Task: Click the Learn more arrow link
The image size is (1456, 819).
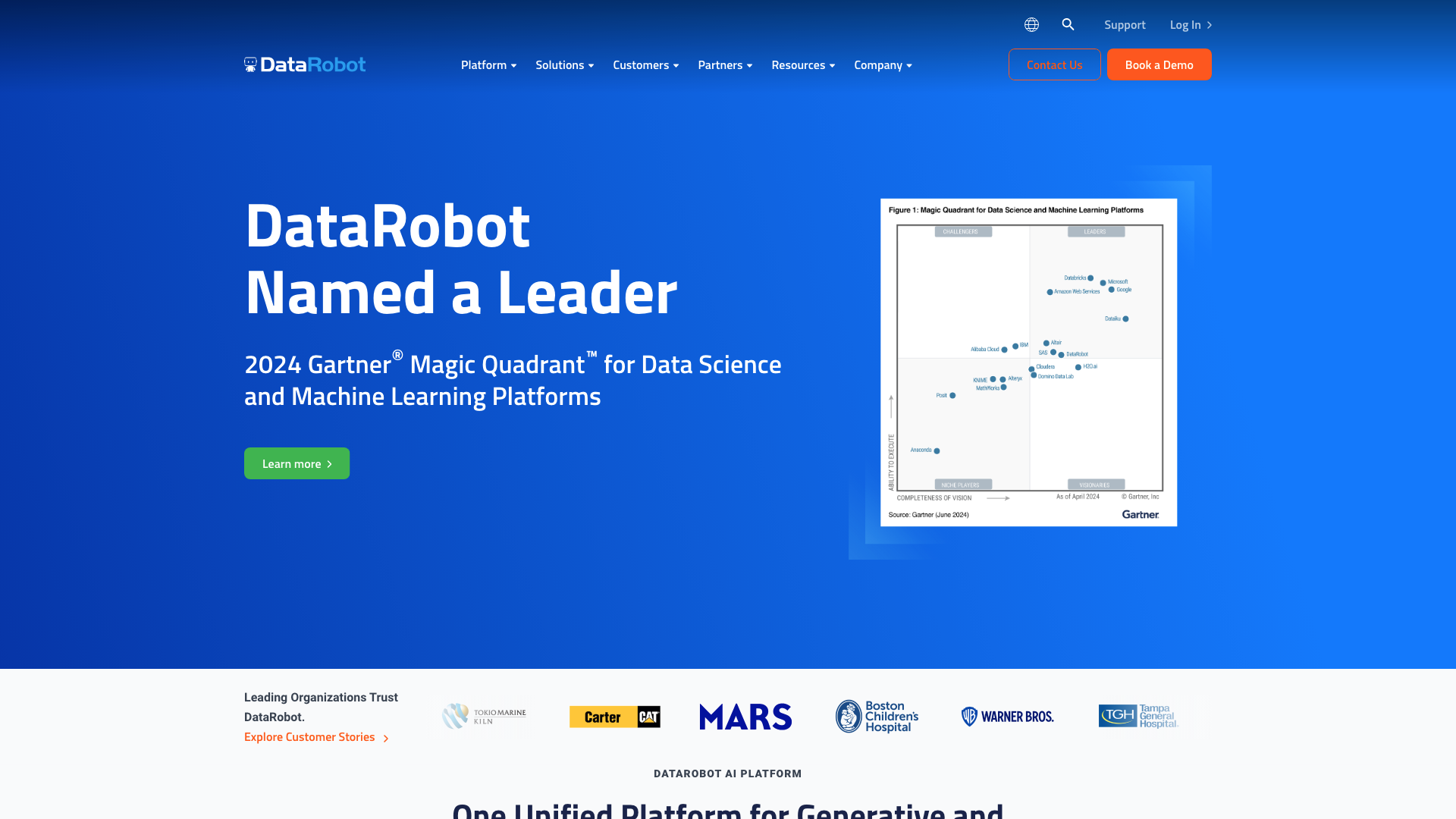Action: (296, 463)
